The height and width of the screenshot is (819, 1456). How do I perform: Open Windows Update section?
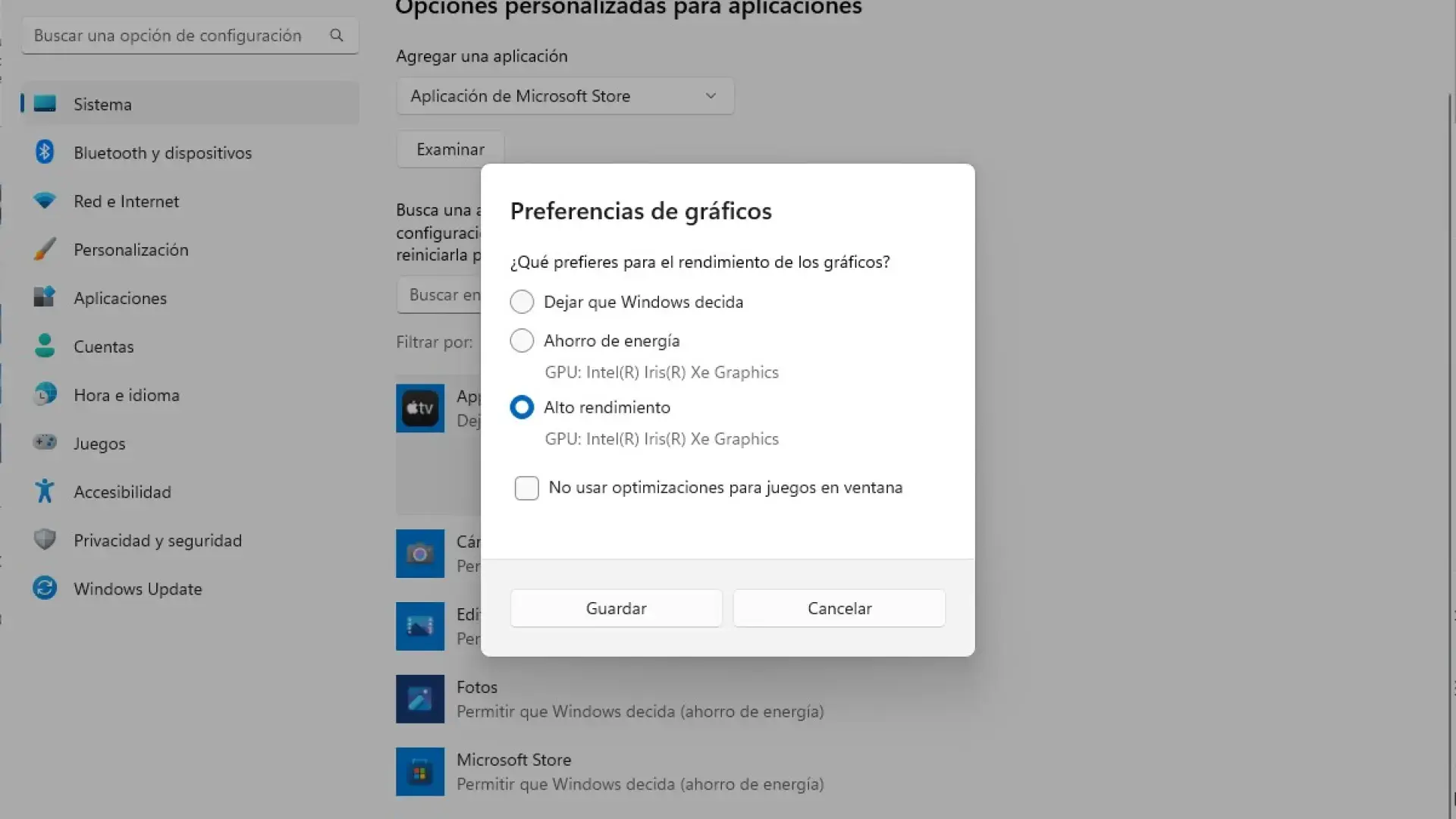point(137,588)
